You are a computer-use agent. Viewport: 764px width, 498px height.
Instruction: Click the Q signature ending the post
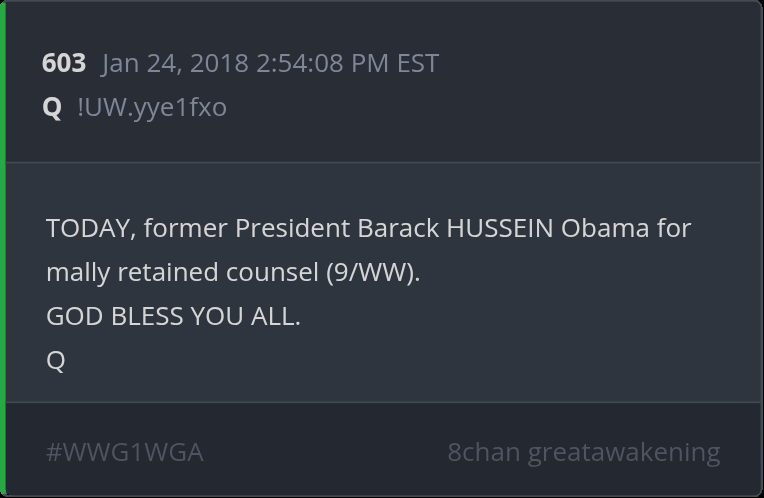tap(56, 360)
